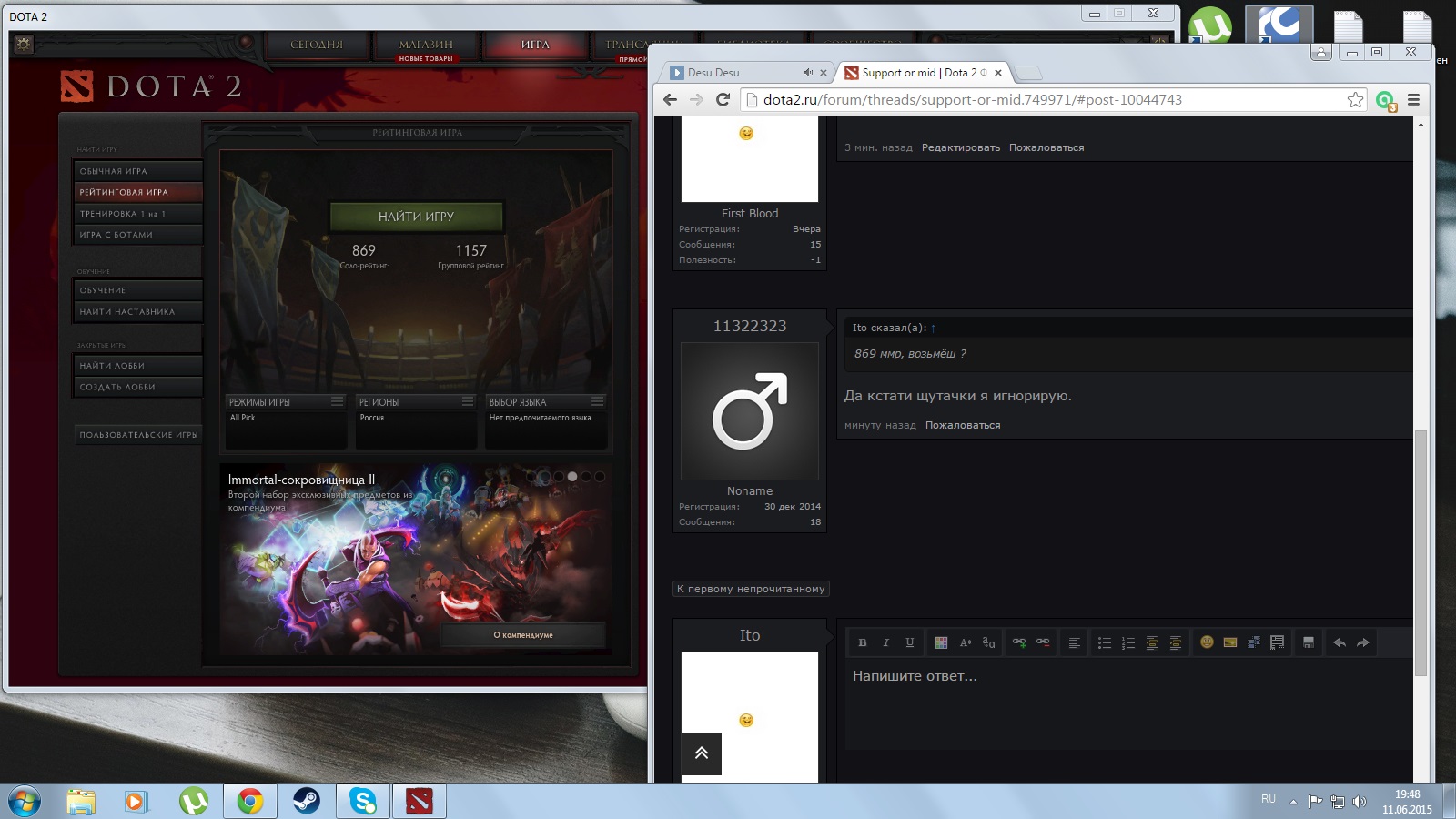Go forward in Chrome
This screenshot has height=819, width=1456.
pos(696,100)
